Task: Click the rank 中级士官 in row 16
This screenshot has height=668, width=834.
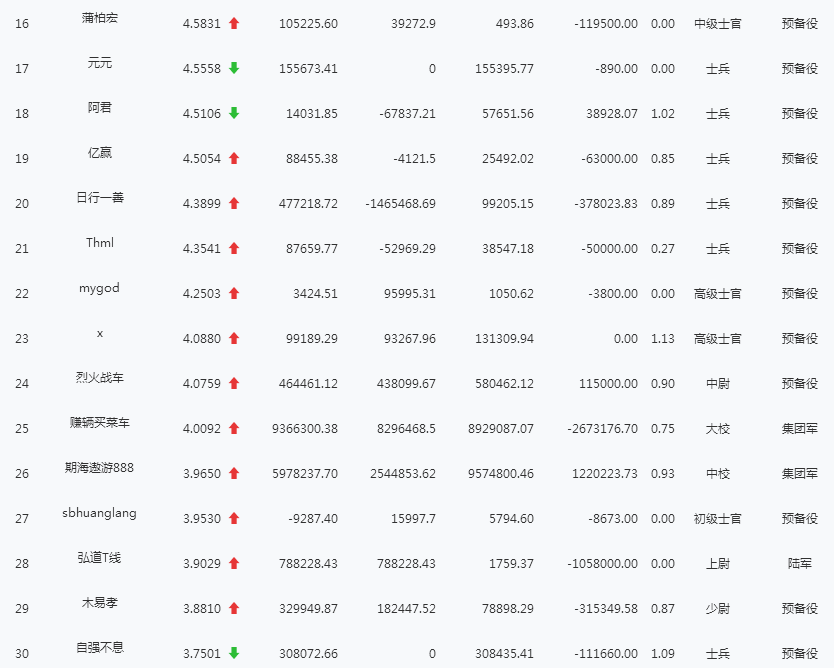Action: coord(718,24)
